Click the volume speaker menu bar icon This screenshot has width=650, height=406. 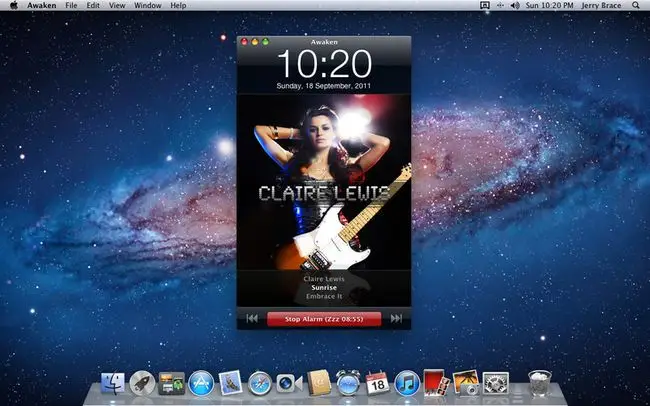pos(515,5)
